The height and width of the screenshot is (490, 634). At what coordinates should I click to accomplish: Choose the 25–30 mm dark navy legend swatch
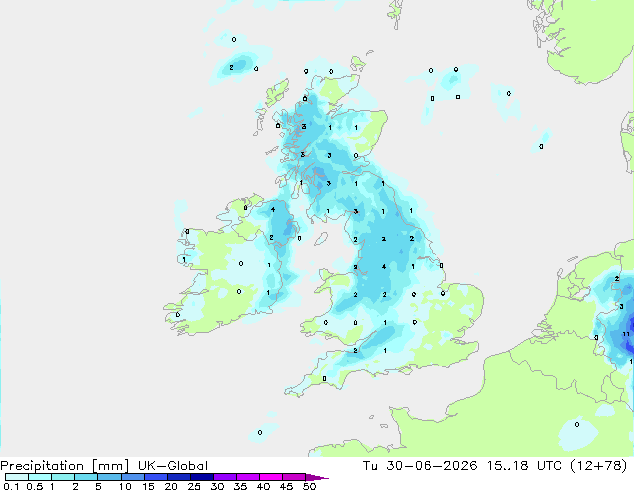tap(201, 477)
